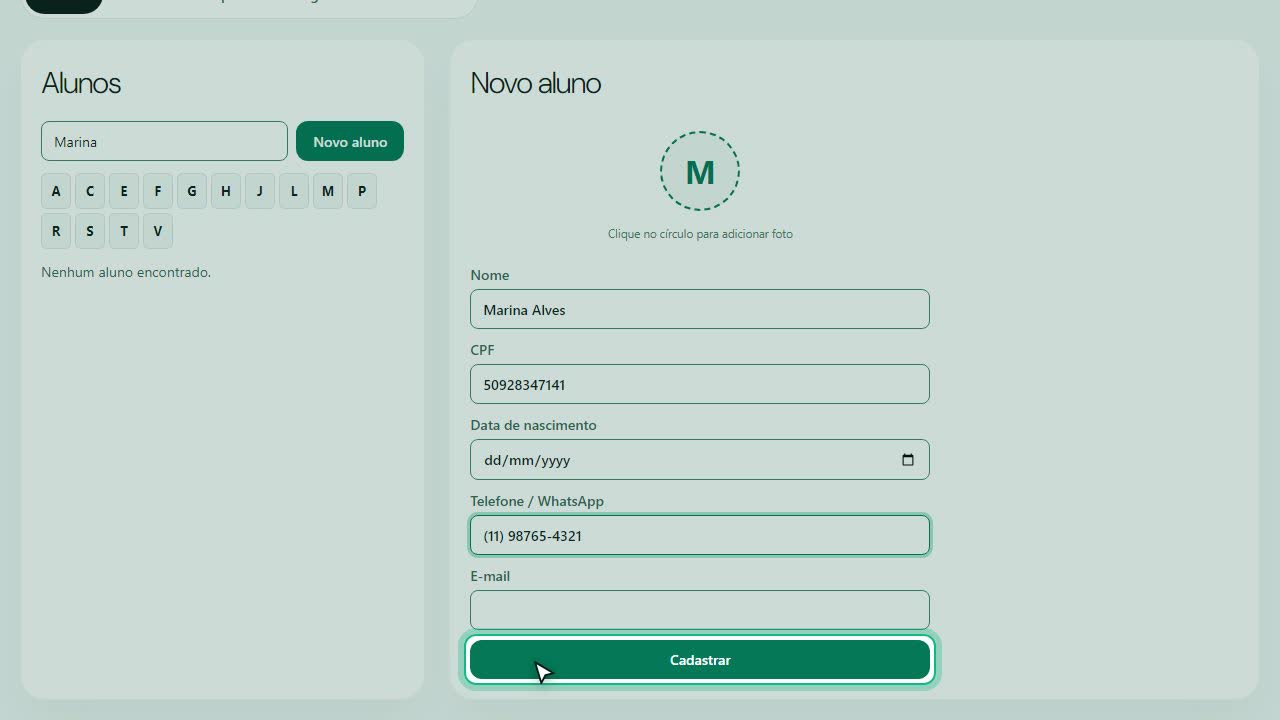Focus the empty E-mail field
This screenshot has width=1280, height=720.
point(700,610)
